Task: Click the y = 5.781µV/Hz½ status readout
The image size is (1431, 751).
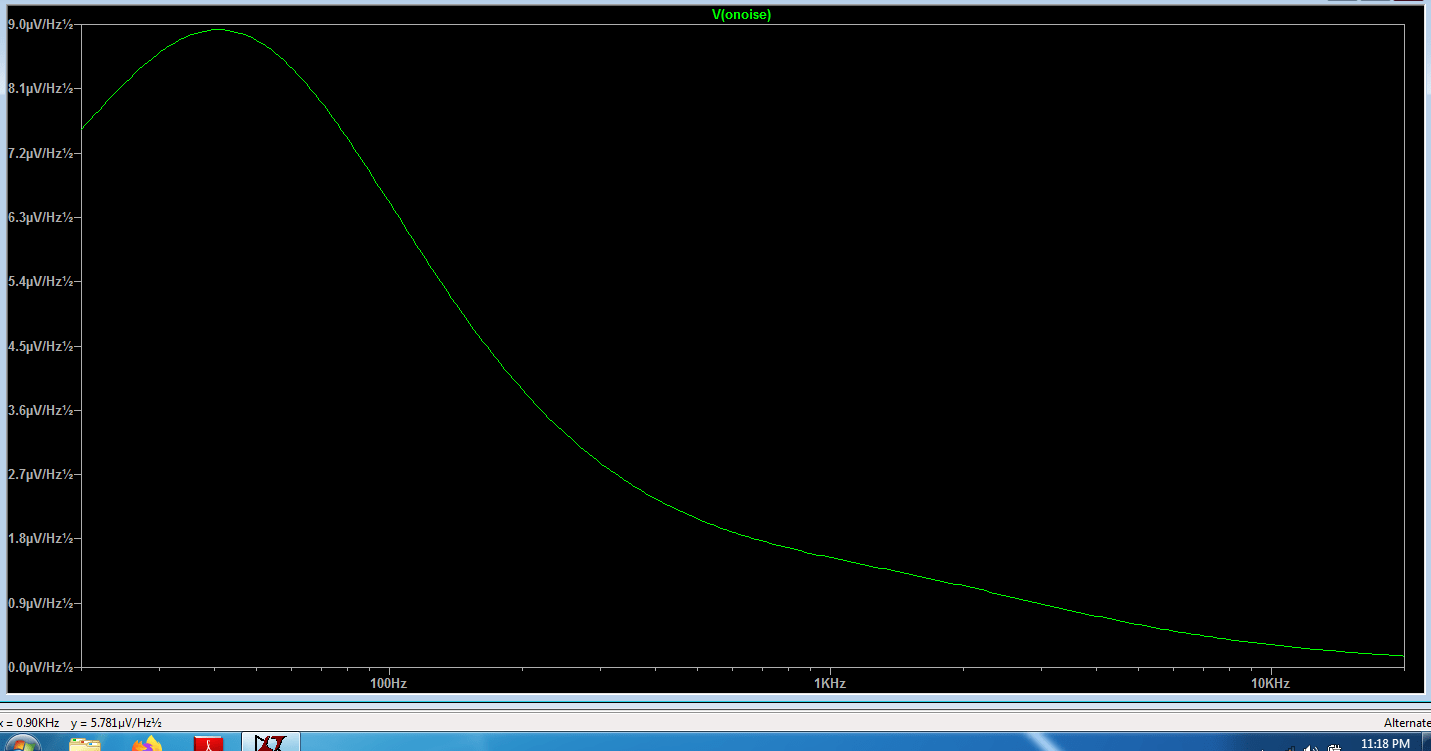Action: pyautogui.click(x=116, y=722)
